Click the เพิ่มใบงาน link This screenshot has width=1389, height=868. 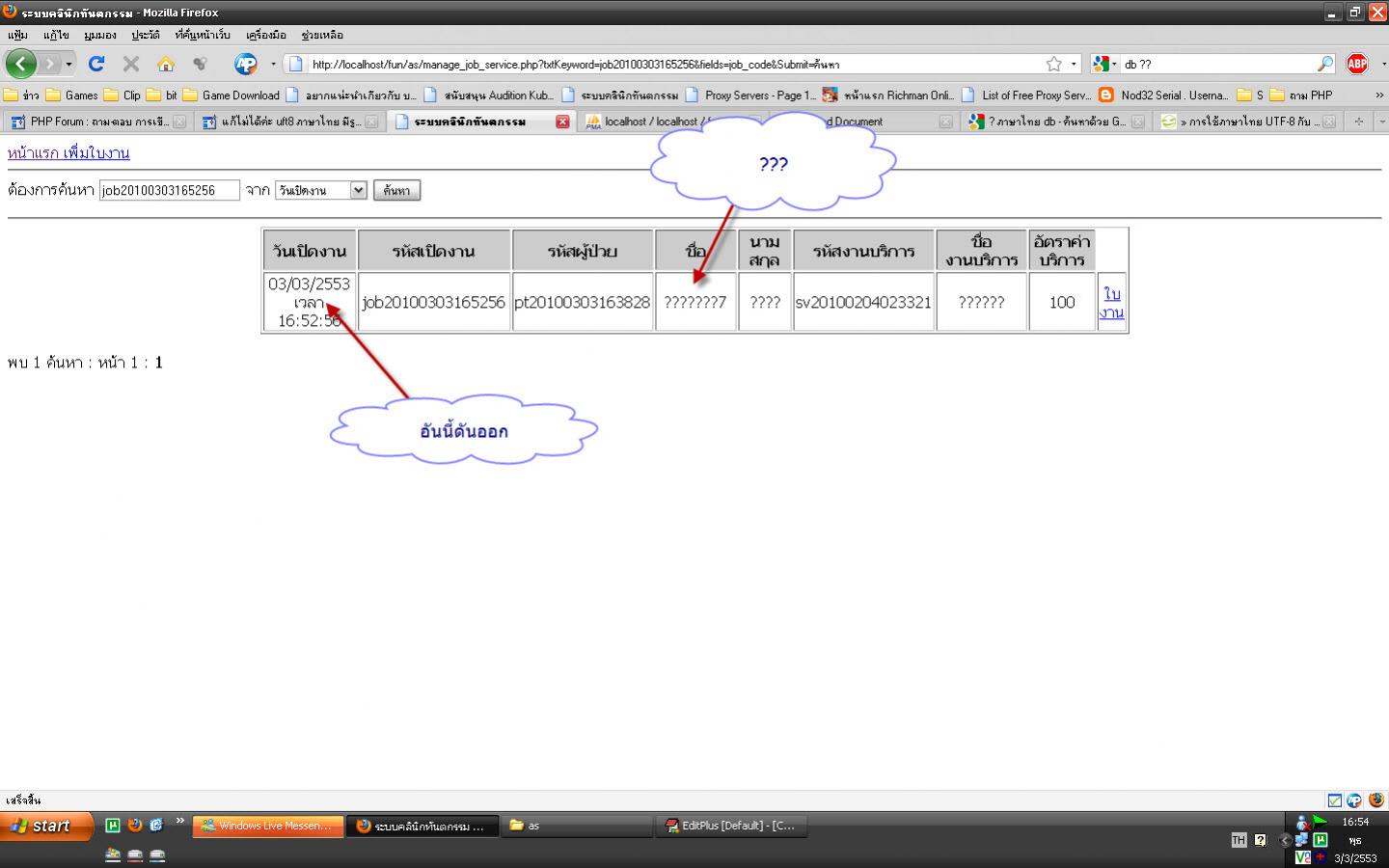[x=95, y=152]
